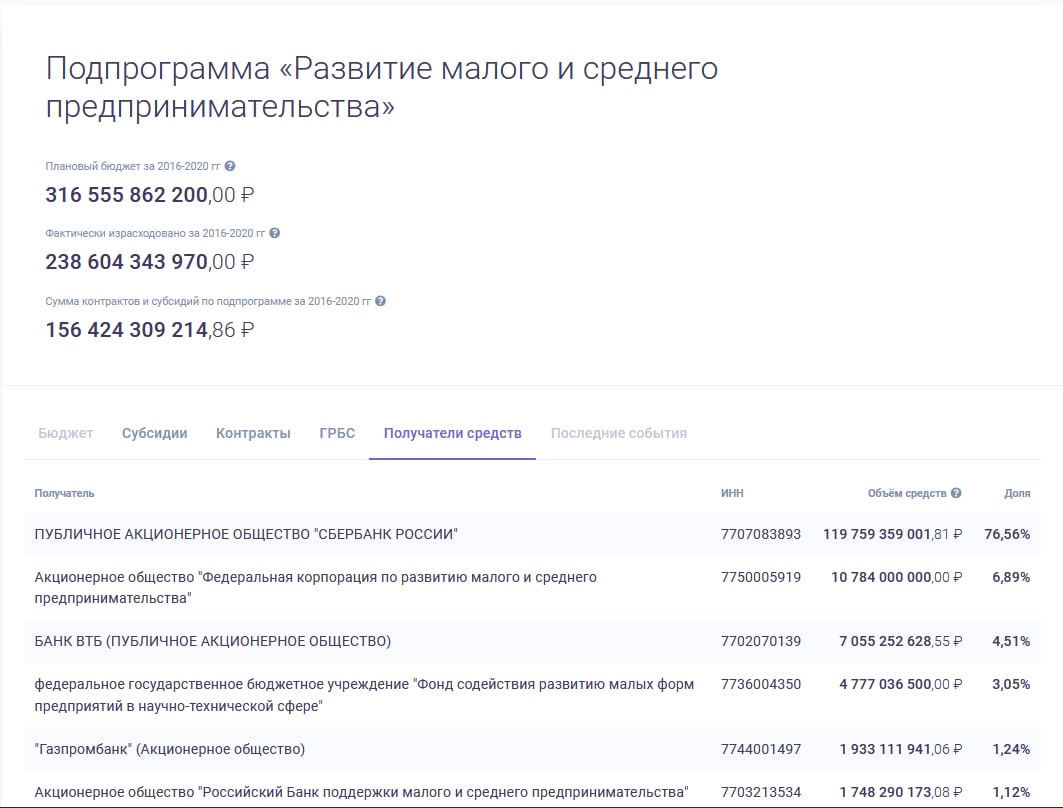This screenshot has width=1063, height=808.
Task: Click amount 1 933 111 941,06 ₽
Action: (901, 749)
